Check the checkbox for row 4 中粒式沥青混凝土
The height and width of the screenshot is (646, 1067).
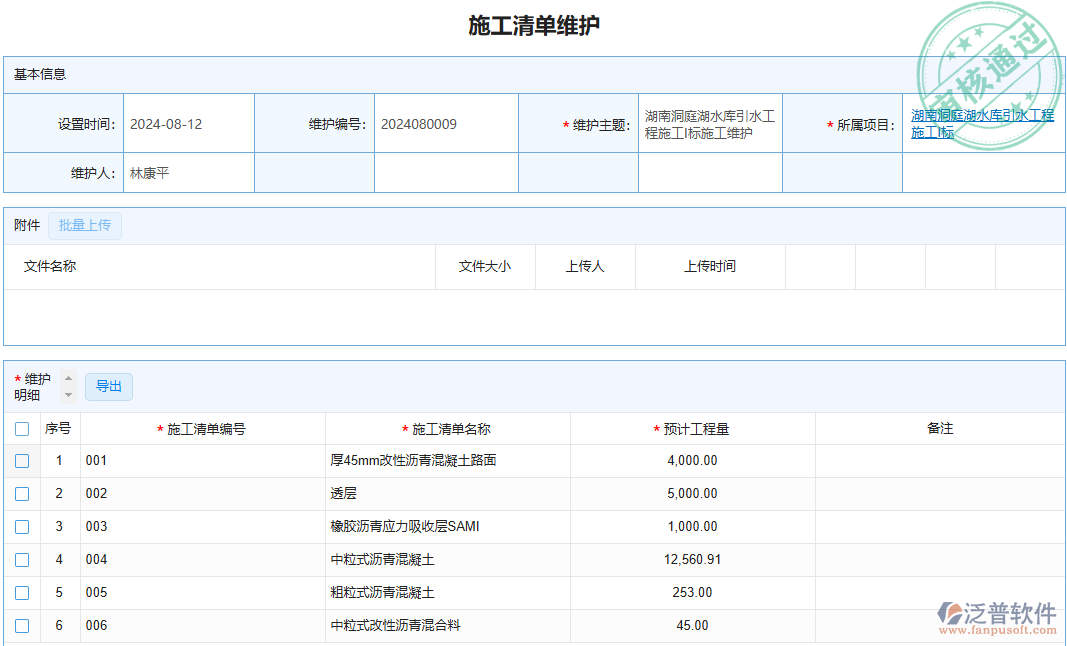[x=22, y=560]
